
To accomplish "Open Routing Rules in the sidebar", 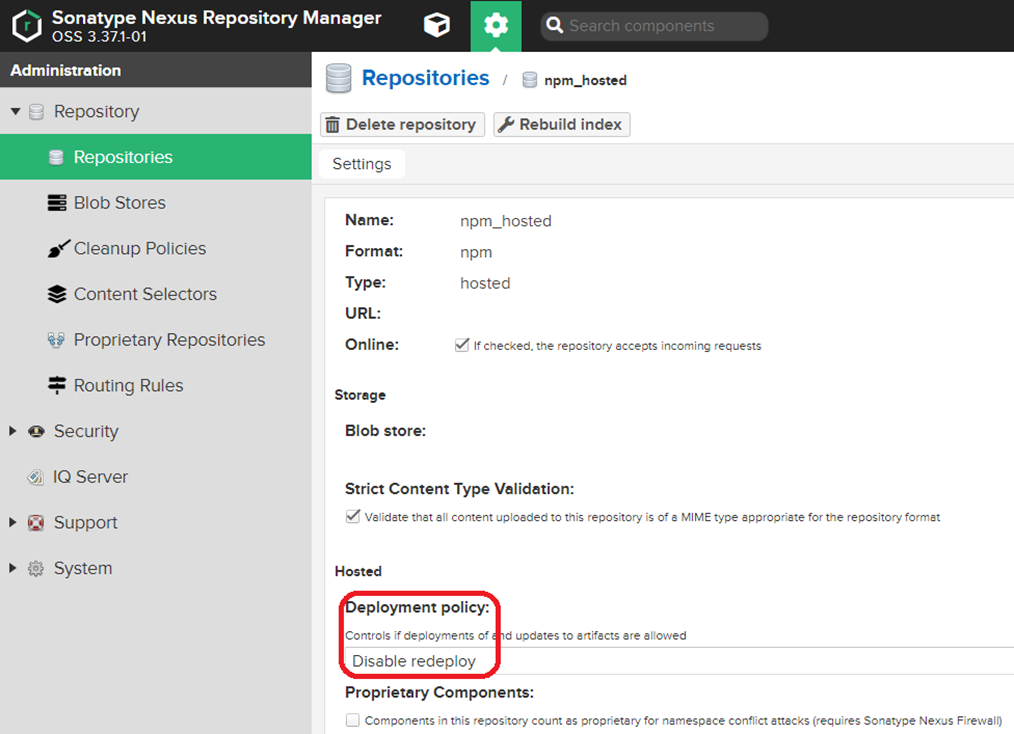I will (129, 386).
